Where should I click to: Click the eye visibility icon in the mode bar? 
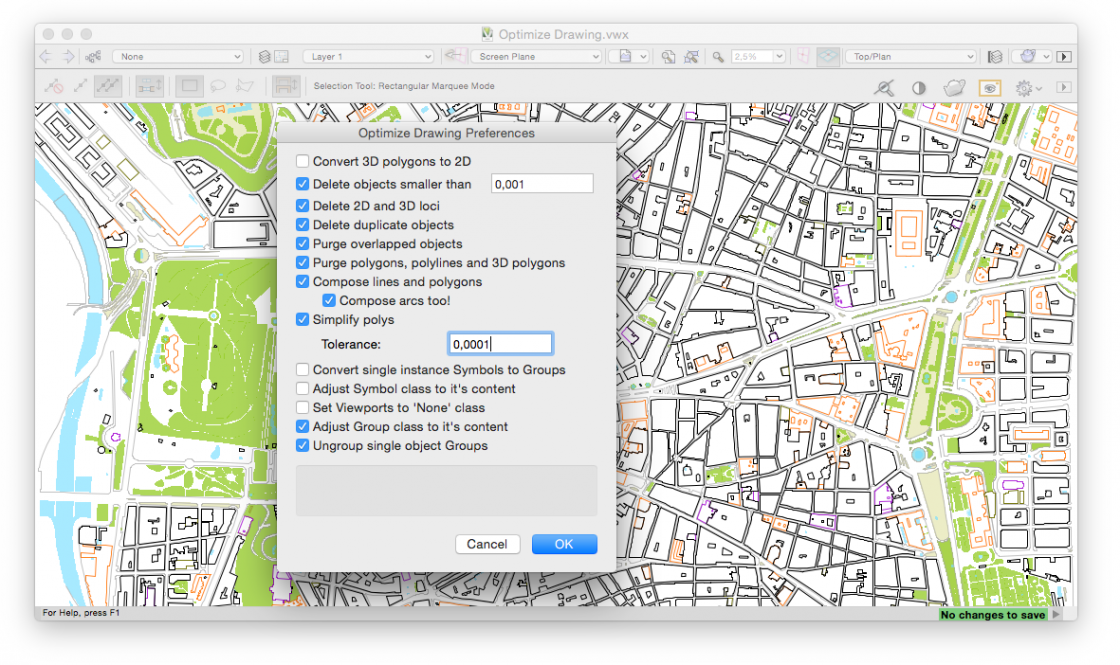tap(989, 88)
